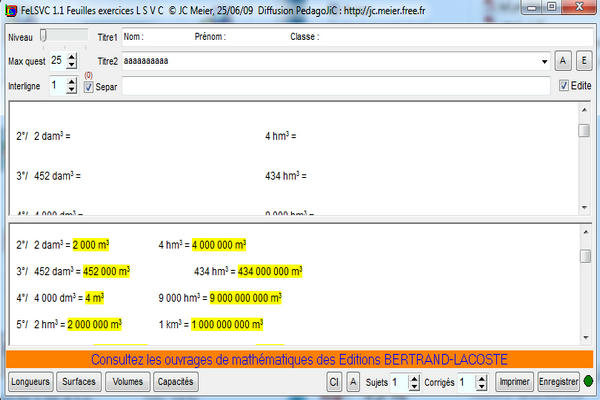Screen dimensions: 600x400
Task: Click the green status indicator icon
Action: pos(590,382)
